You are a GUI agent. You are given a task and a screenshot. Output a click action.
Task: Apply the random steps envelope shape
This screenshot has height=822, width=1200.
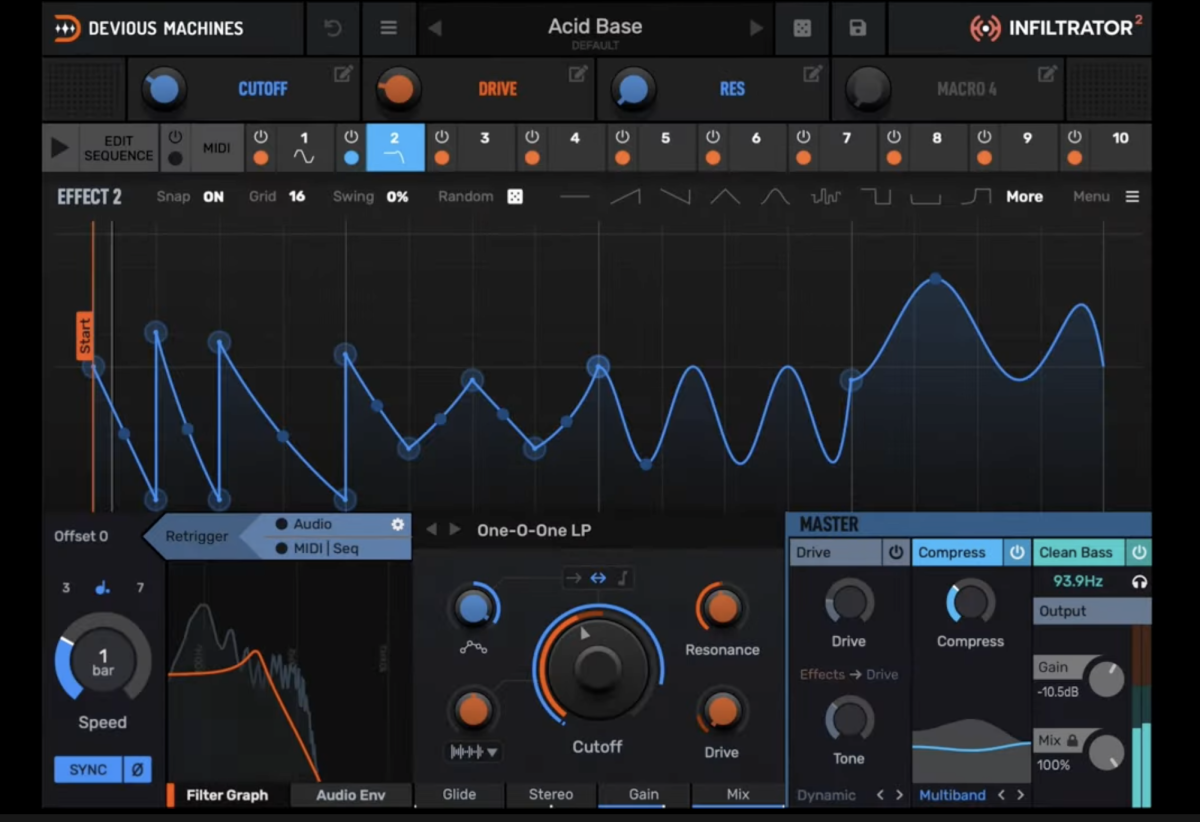click(826, 197)
